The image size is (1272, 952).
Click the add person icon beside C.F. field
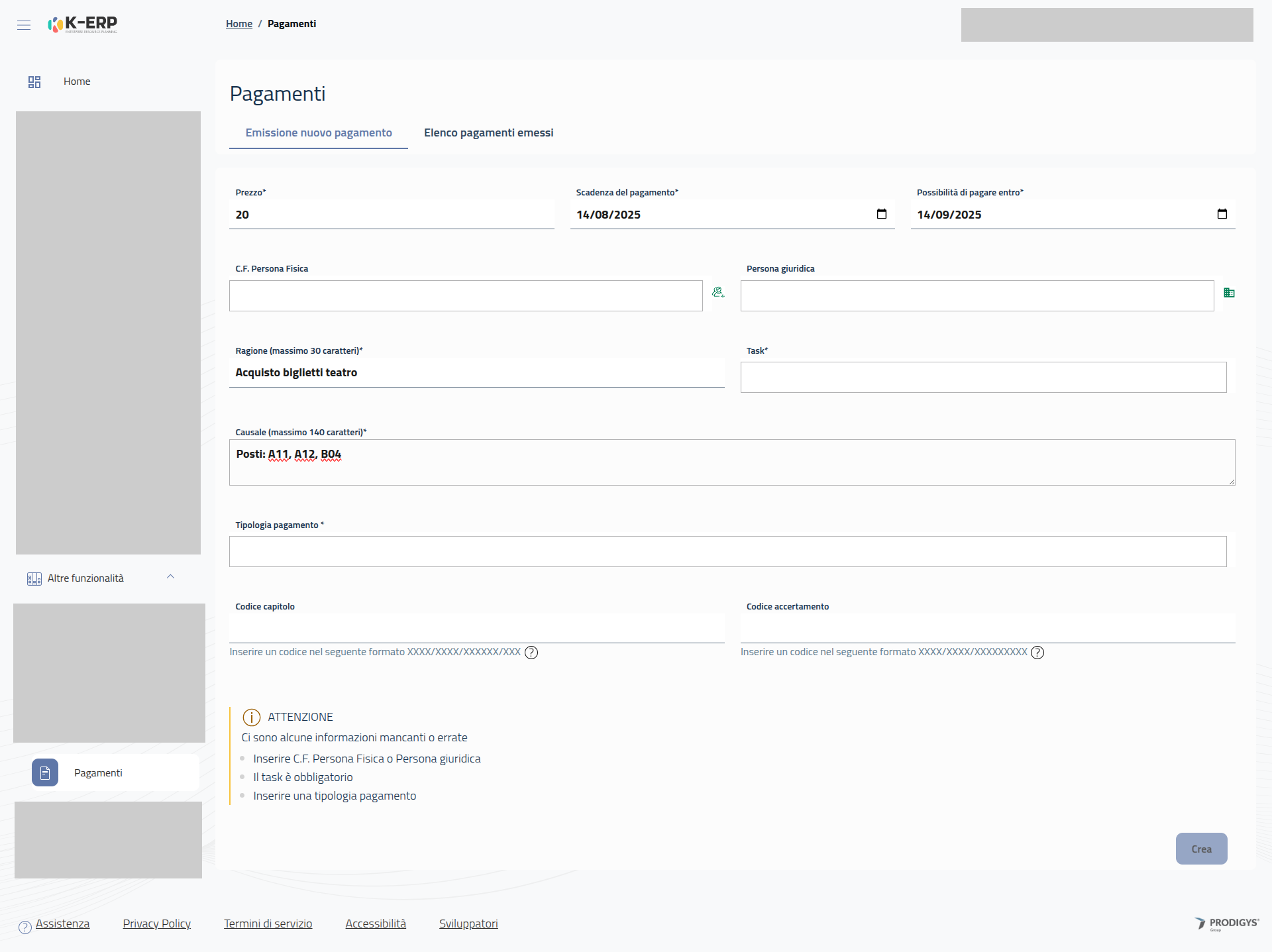pyautogui.click(x=718, y=292)
